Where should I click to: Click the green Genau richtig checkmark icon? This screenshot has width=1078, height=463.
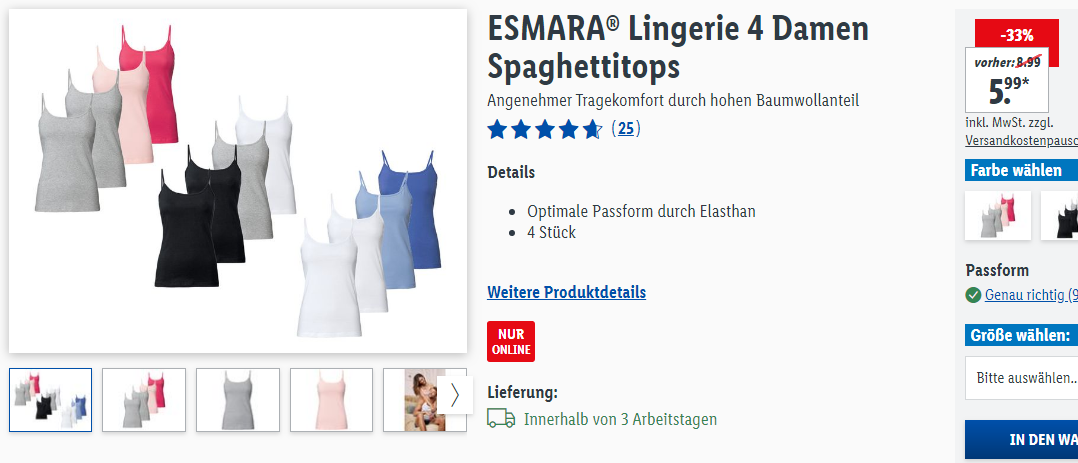tap(973, 295)
